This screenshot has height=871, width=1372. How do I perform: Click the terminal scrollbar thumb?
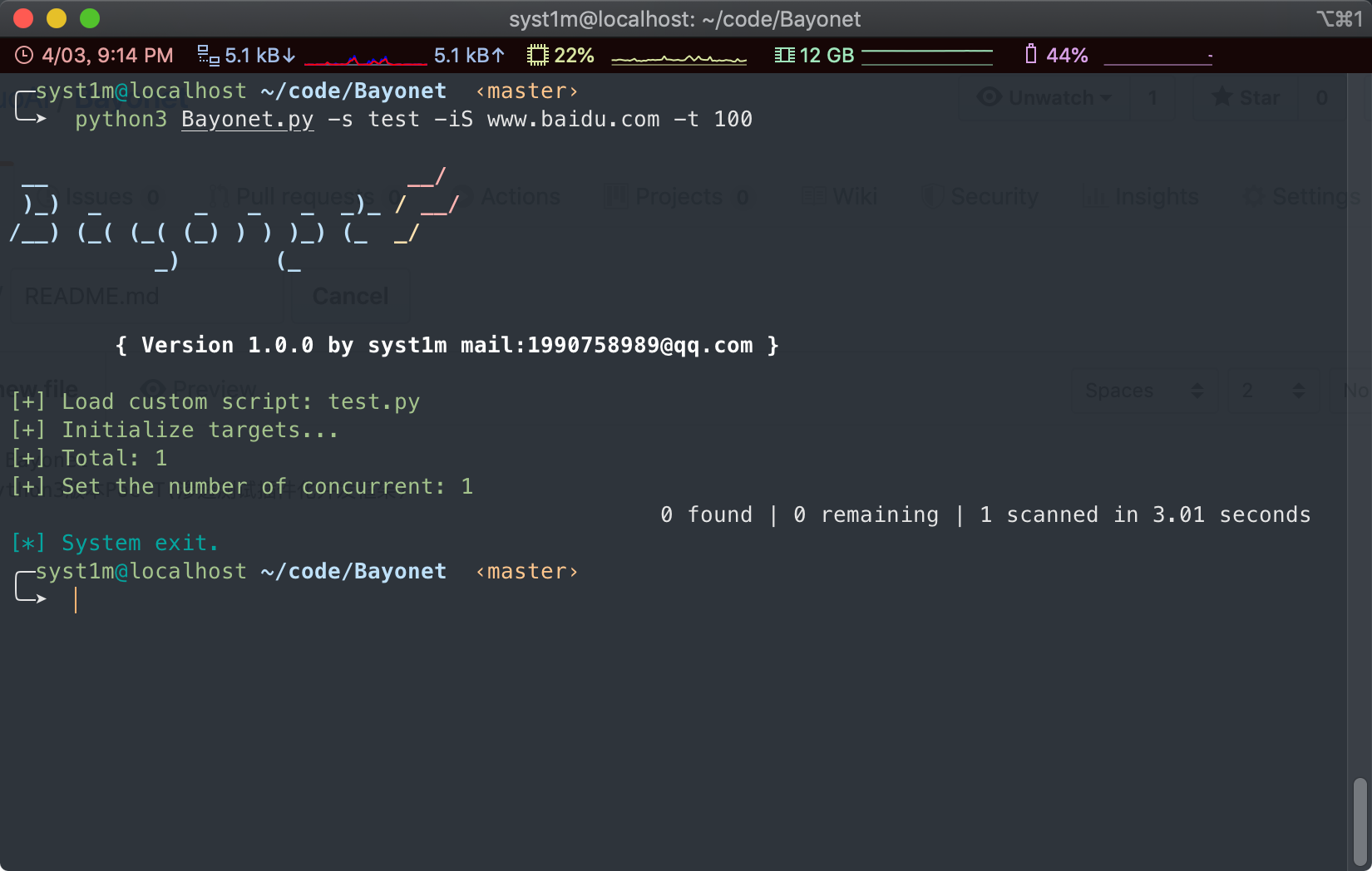[1360, 822]
